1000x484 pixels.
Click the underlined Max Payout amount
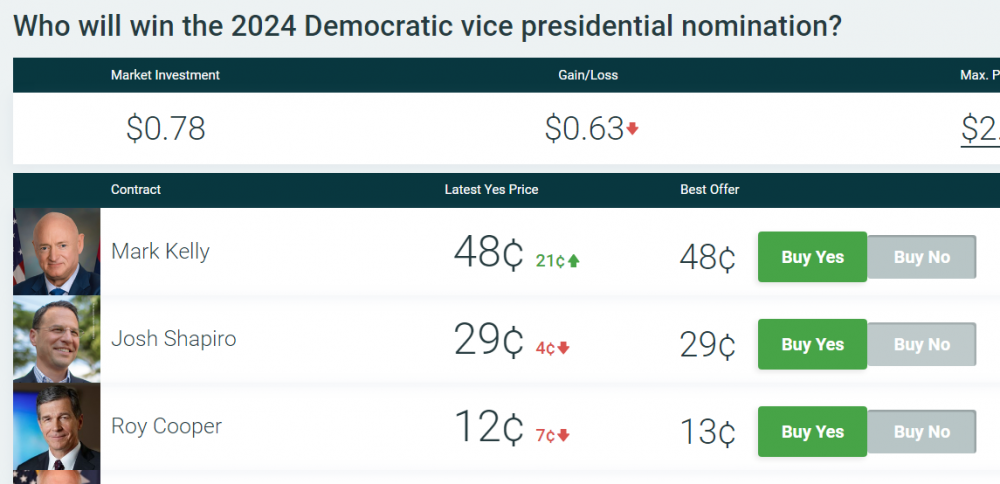pos(981,130)
